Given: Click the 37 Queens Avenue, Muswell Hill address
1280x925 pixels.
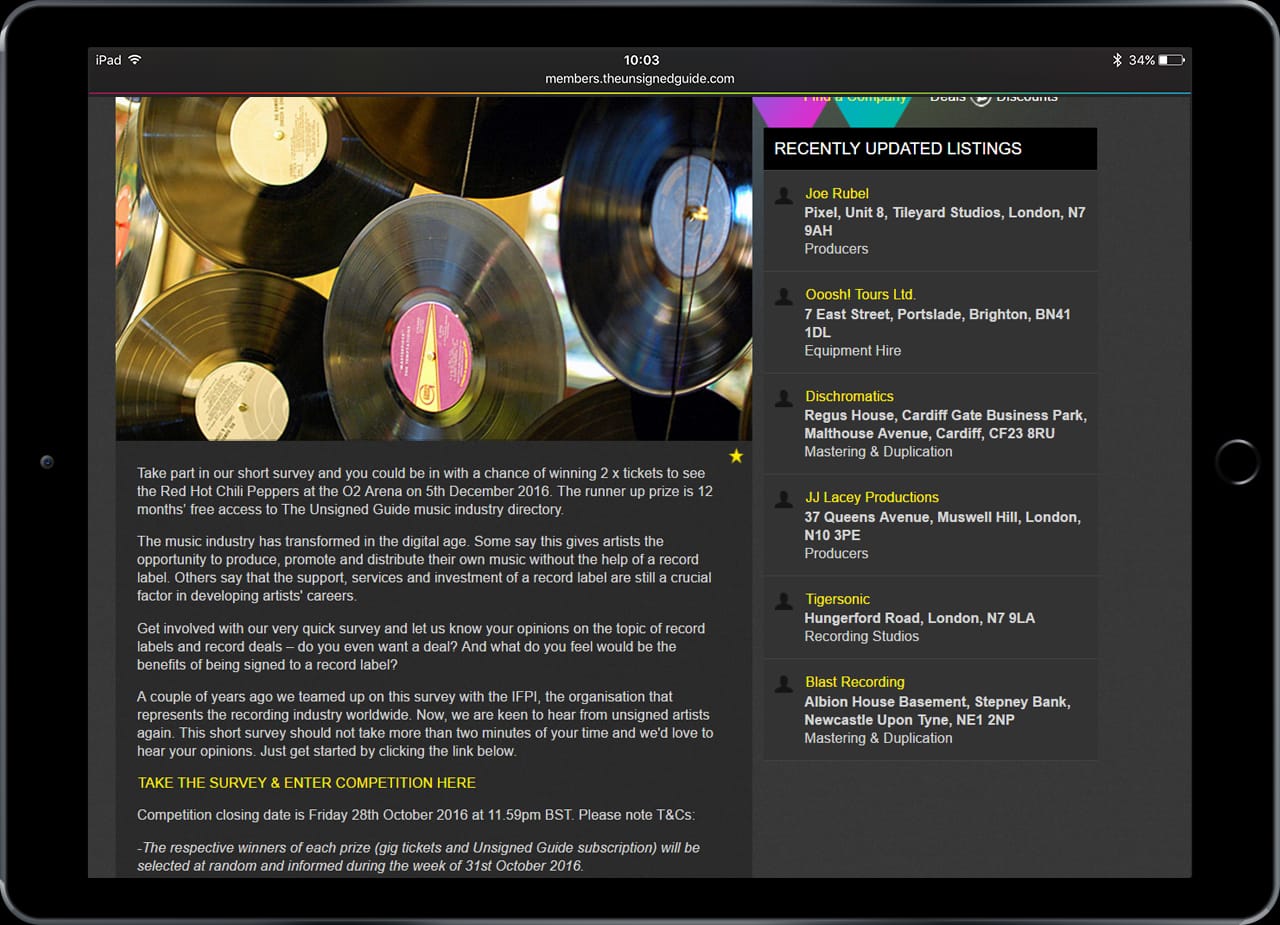Looking at the screenshot, I should pos(942,526).
